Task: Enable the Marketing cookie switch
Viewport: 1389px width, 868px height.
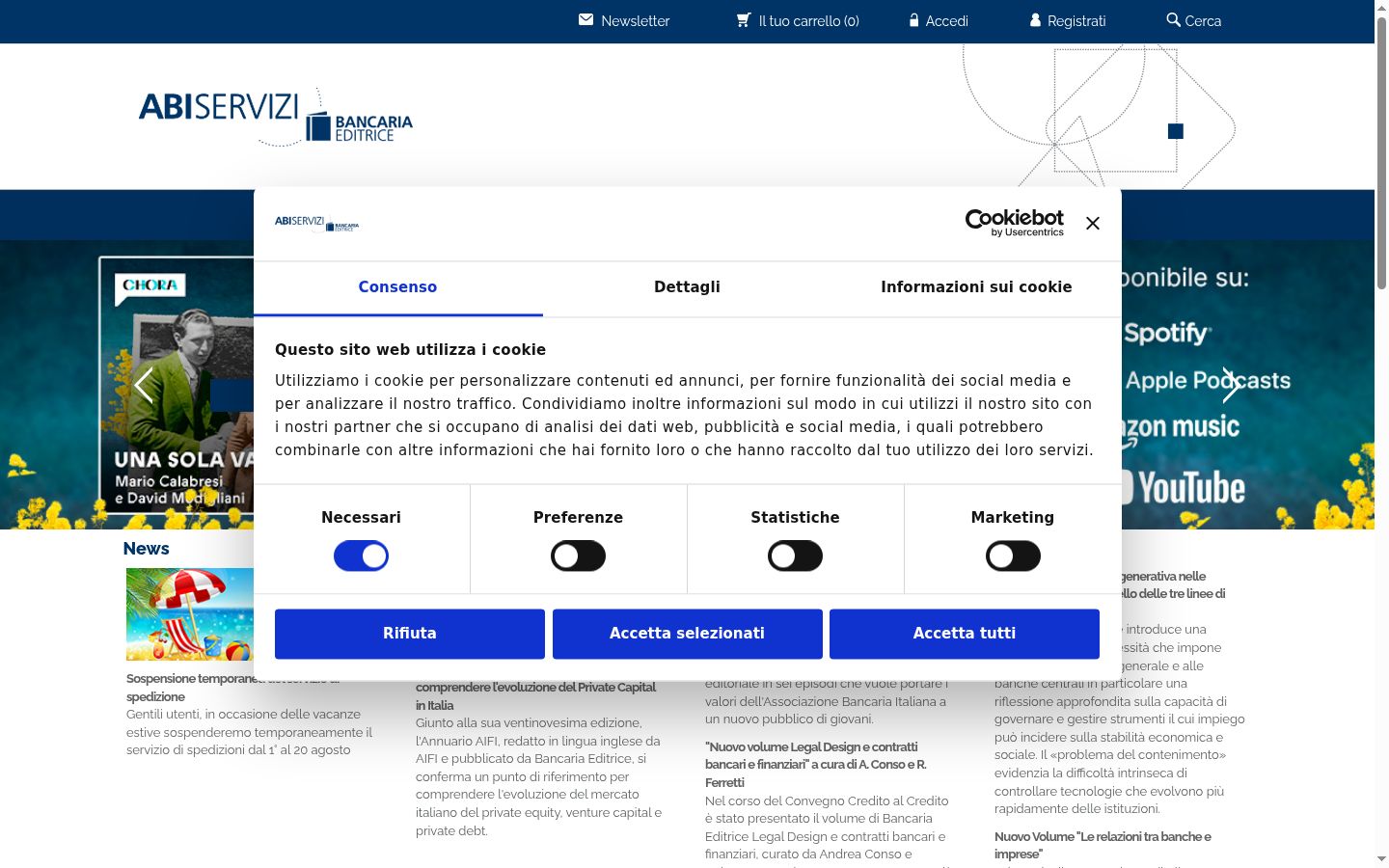Action: (x=1013, y=556)
